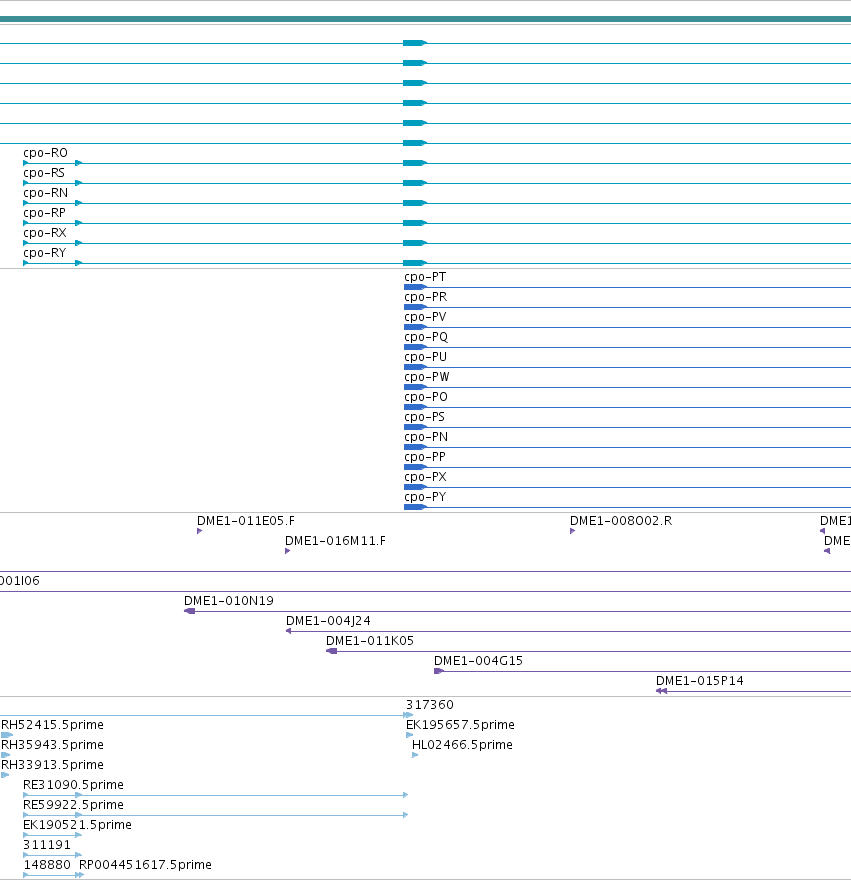The height and width of the screenshot is (880, 851).
Task: Select EST RH35943.5prime
Action: 52,745
